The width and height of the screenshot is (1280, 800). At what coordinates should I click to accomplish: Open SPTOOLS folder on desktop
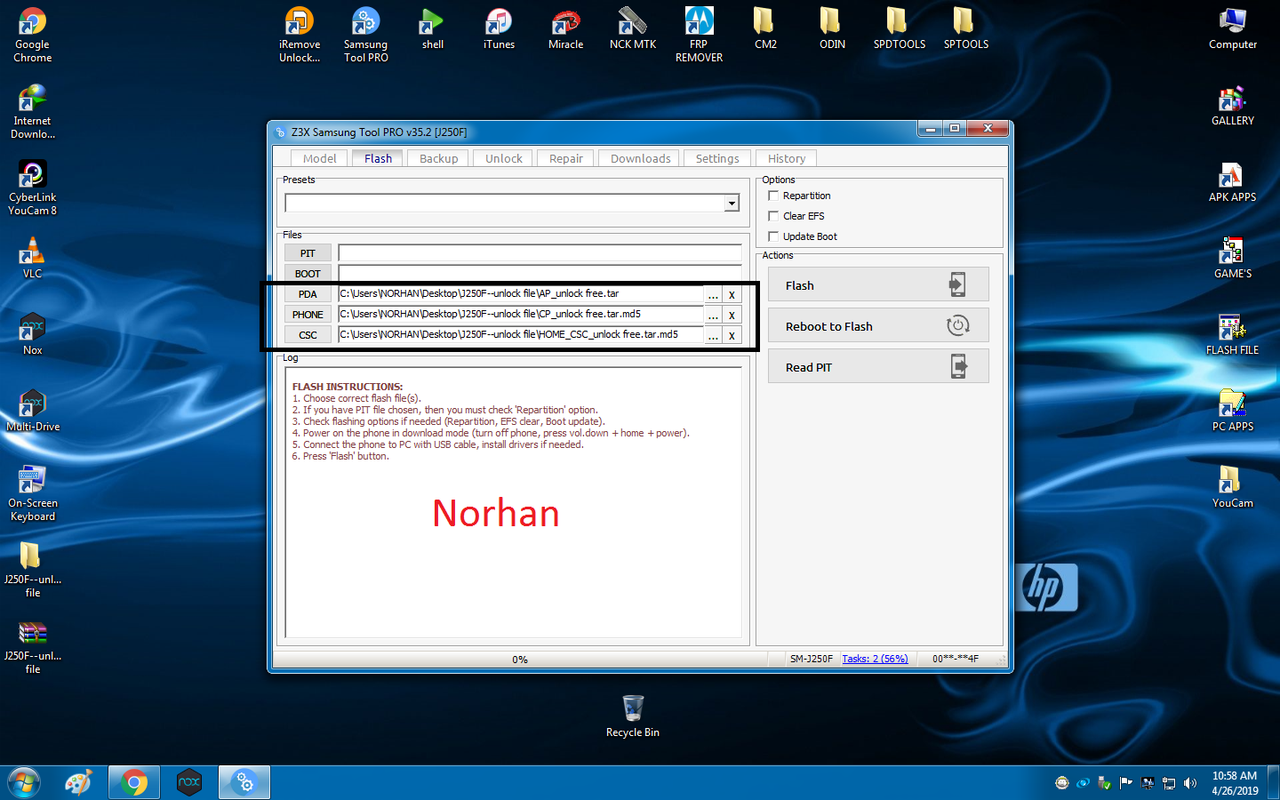[x=965, y=28]
